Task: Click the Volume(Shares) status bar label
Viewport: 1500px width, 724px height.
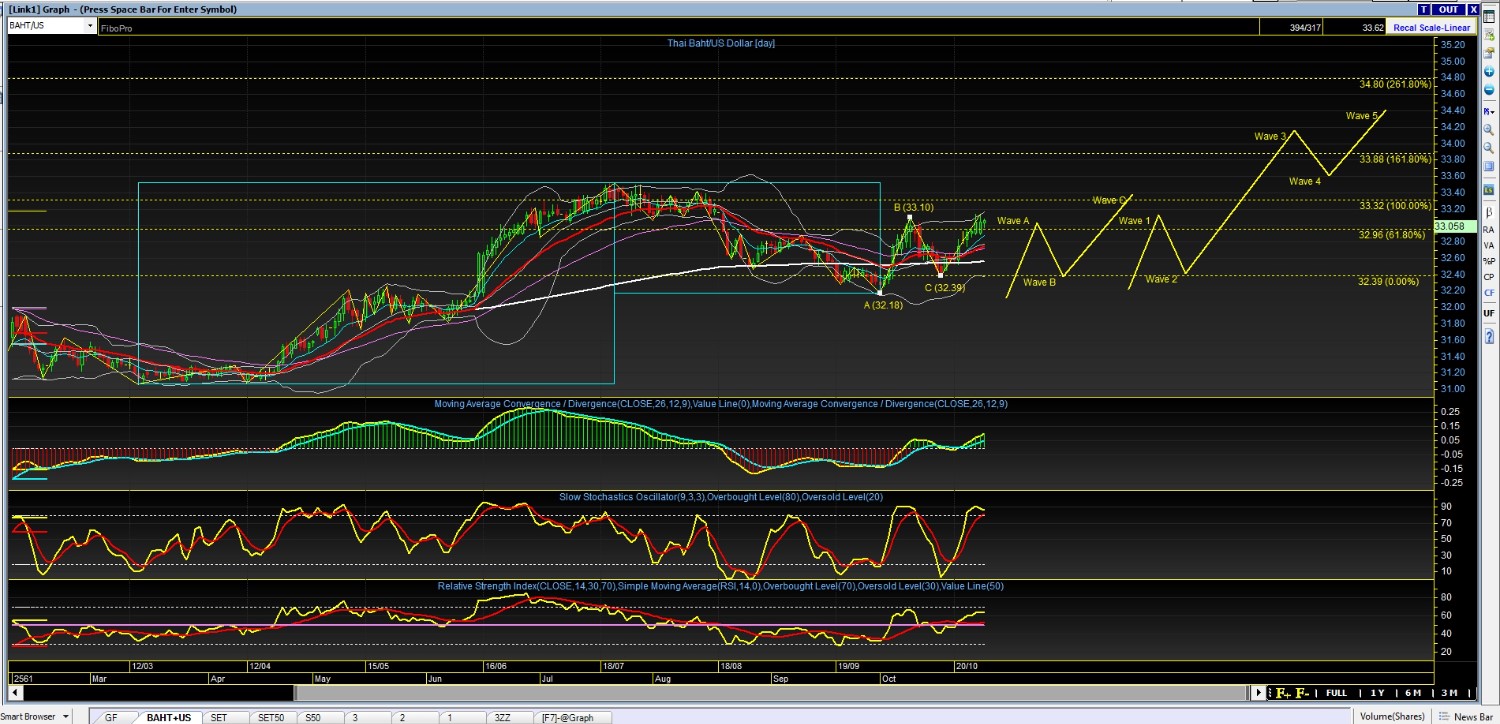Action: (x=1394, y=716)
